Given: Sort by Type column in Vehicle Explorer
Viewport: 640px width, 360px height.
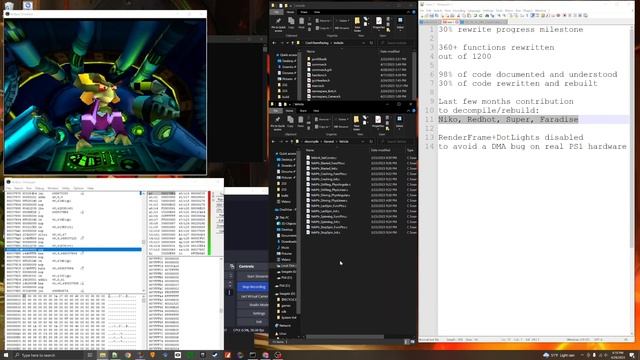Looking at the screenshot, I should 410,150.
